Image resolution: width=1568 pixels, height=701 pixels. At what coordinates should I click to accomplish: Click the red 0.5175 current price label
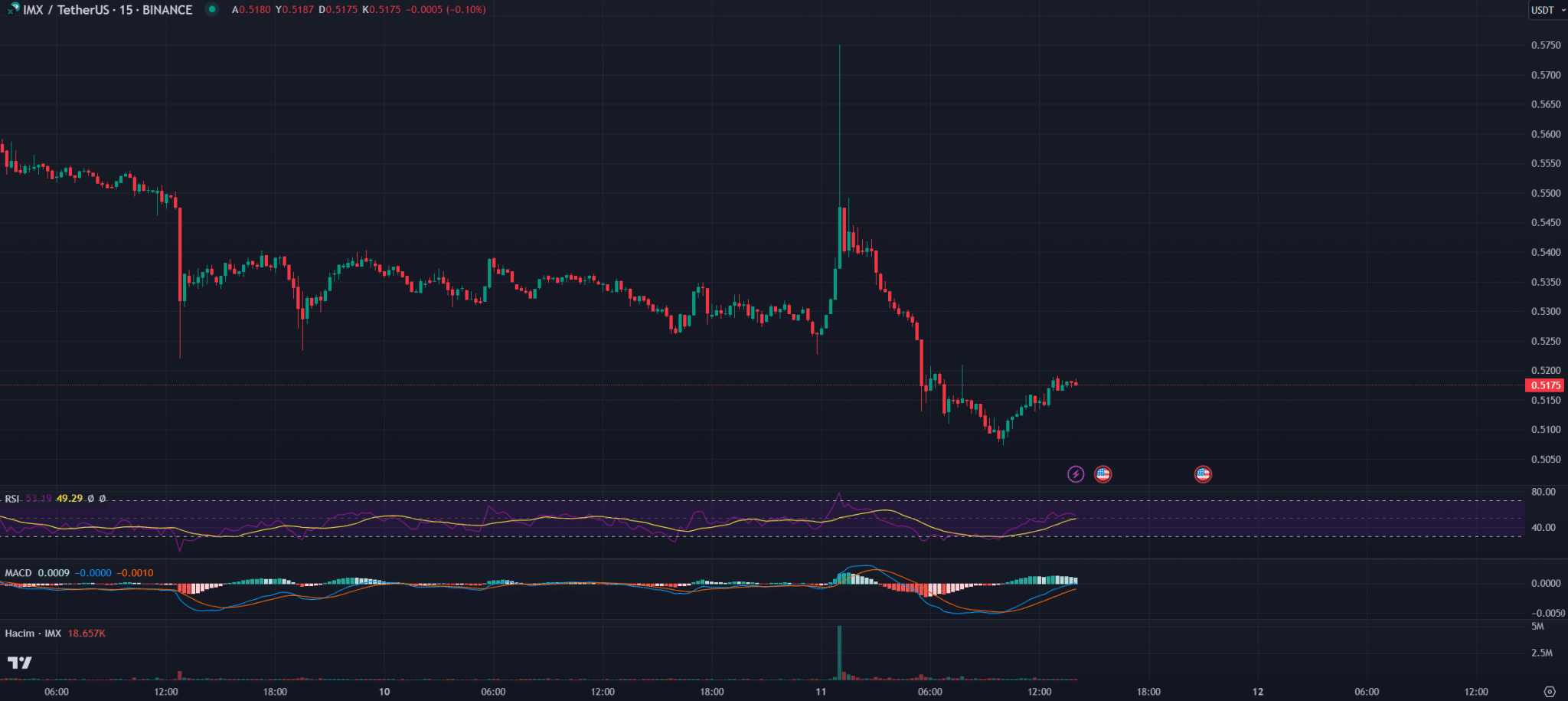pos(1545,385)
